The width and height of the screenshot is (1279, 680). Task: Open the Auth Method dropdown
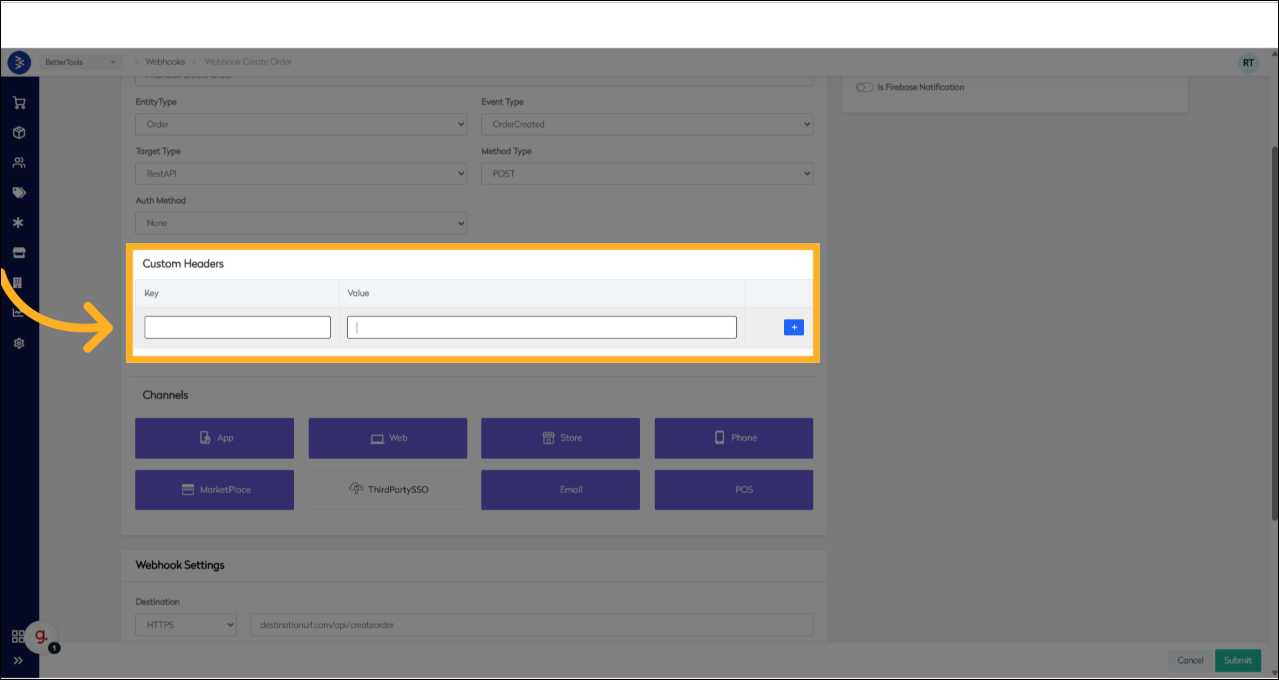pyautogui.click(x=300, y=223)
